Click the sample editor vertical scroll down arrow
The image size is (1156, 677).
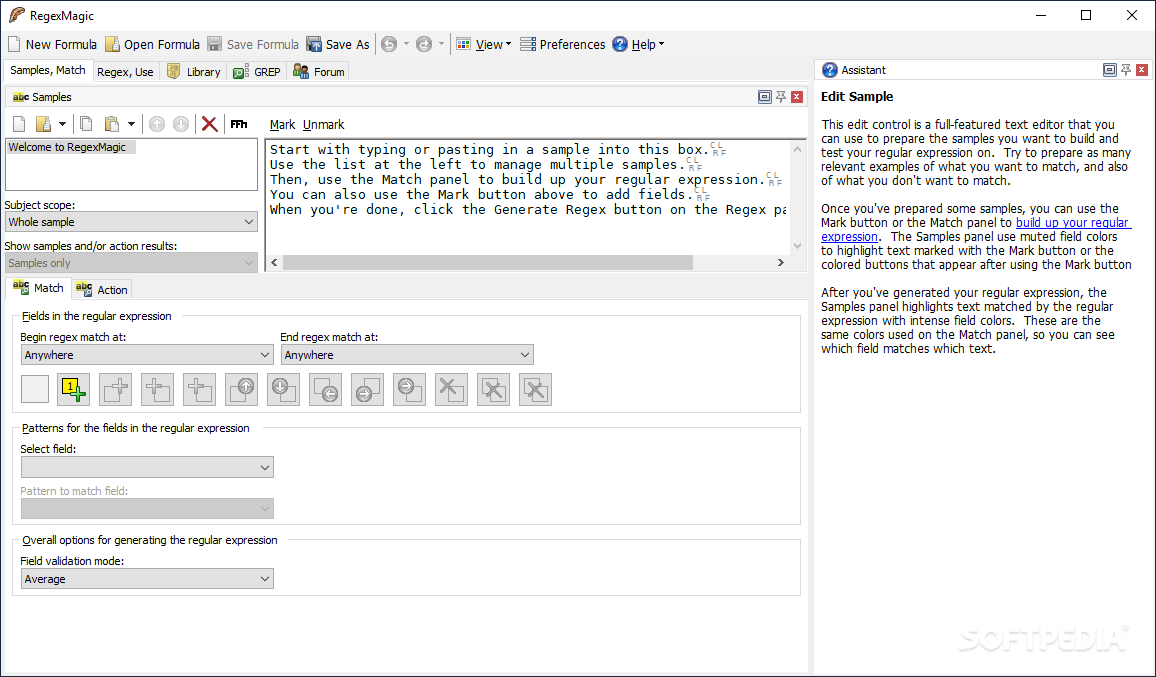798,246
